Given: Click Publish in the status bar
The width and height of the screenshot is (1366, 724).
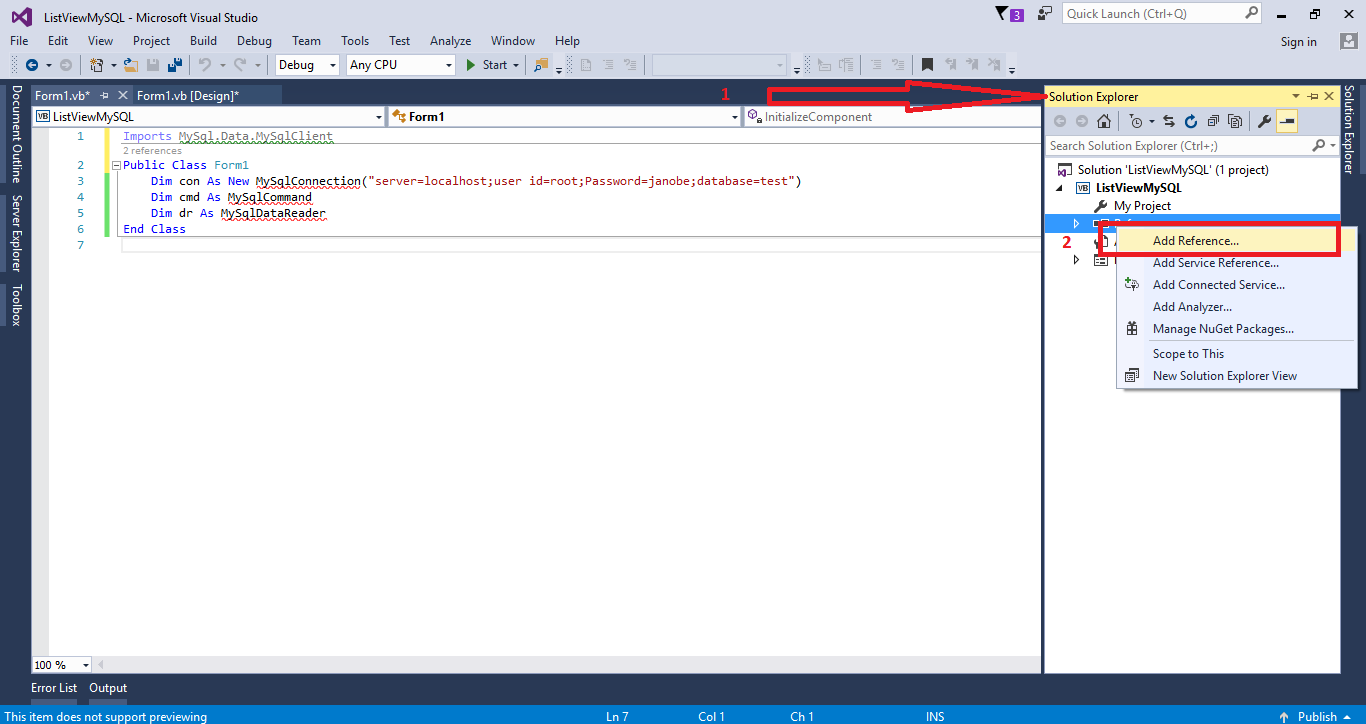Looking at the screenshot, I should (1317, 716).
